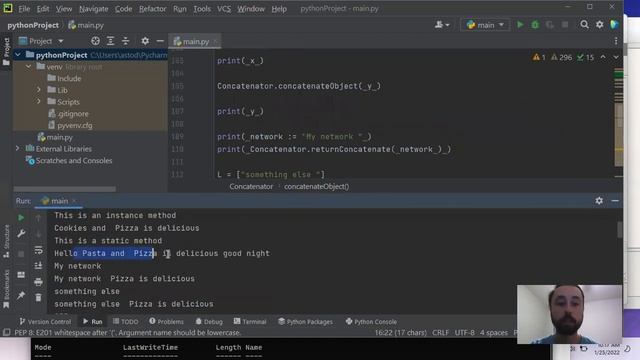Open the File menu
The image size is (640, 360).
pyautogui.click(x=24, y=9)
